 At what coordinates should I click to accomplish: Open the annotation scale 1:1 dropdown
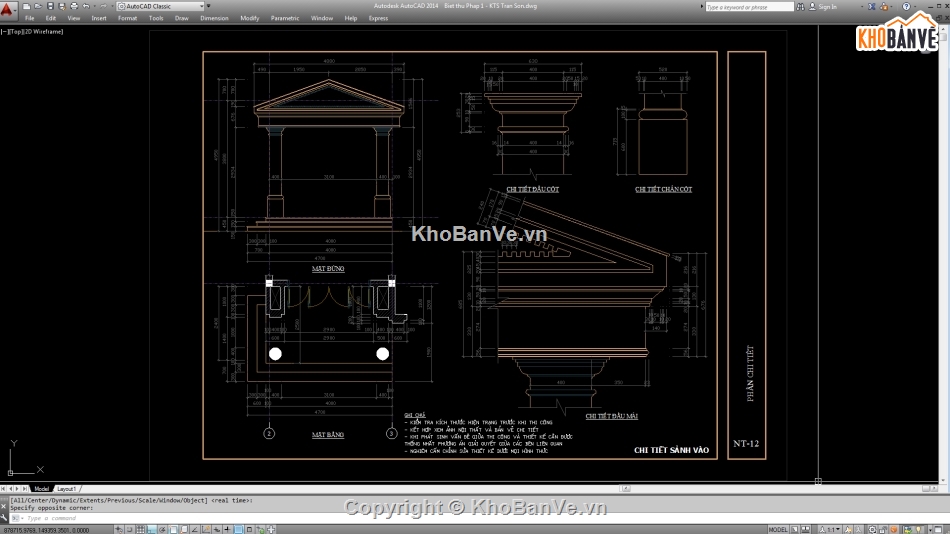[831, 529]
